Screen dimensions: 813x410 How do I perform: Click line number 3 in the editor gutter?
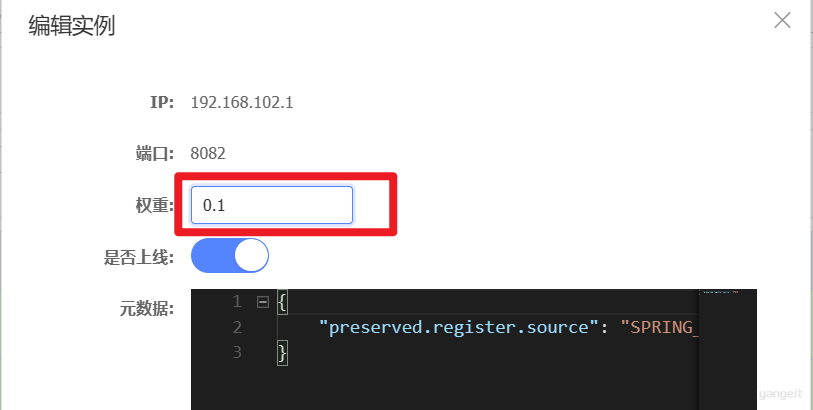point(237,352)
